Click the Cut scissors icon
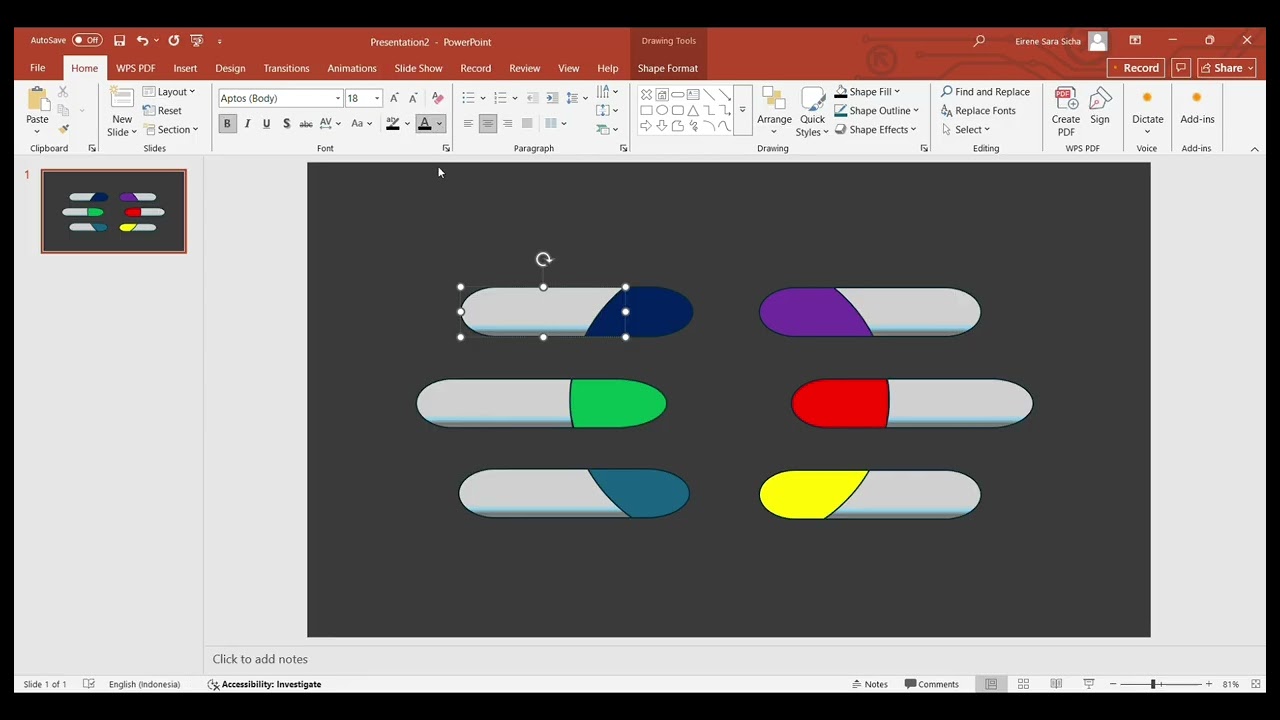This screenshot has width=1280, height=720. point(63,92)
